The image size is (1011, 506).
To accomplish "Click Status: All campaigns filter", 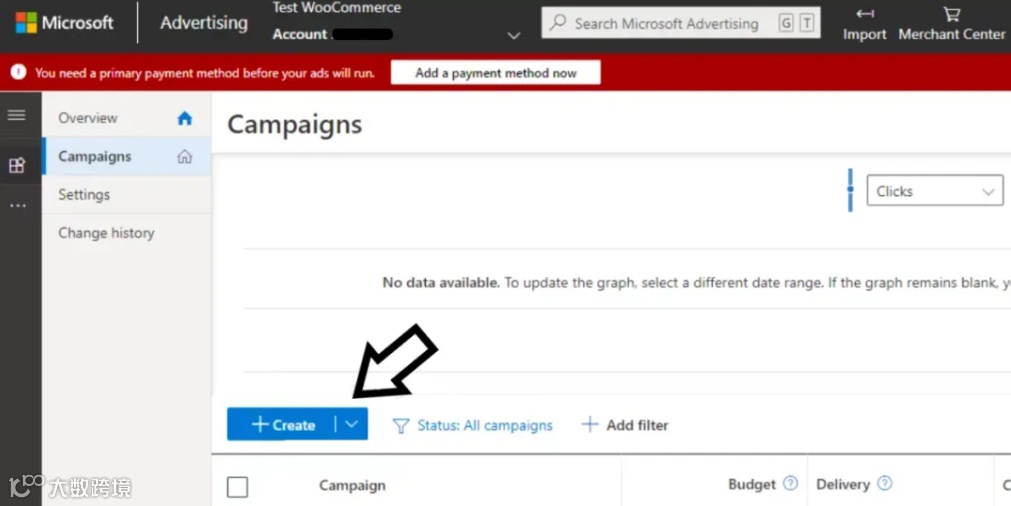I will tap(473, 425).
